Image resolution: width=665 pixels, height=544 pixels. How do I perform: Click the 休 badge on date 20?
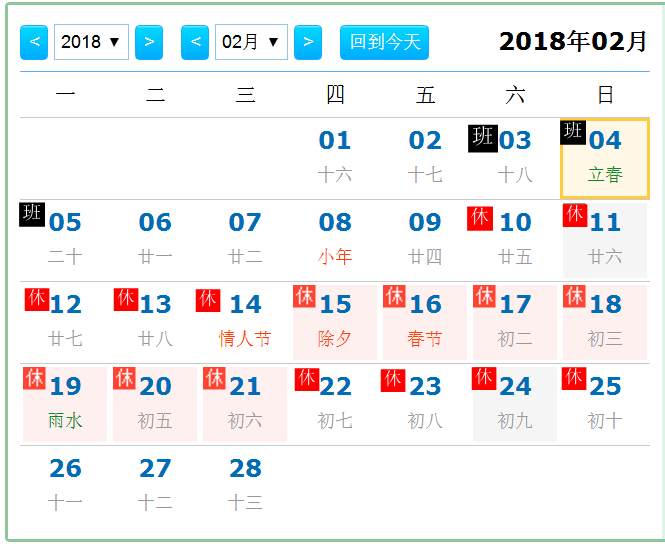pyautogui.click(x=124, y=378)
